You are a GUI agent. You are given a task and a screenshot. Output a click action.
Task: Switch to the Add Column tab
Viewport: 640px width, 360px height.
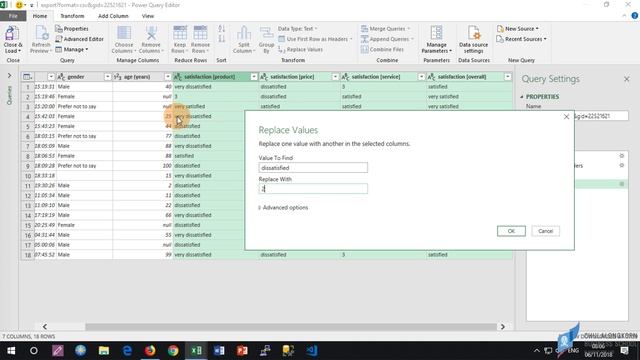(113, 16)
